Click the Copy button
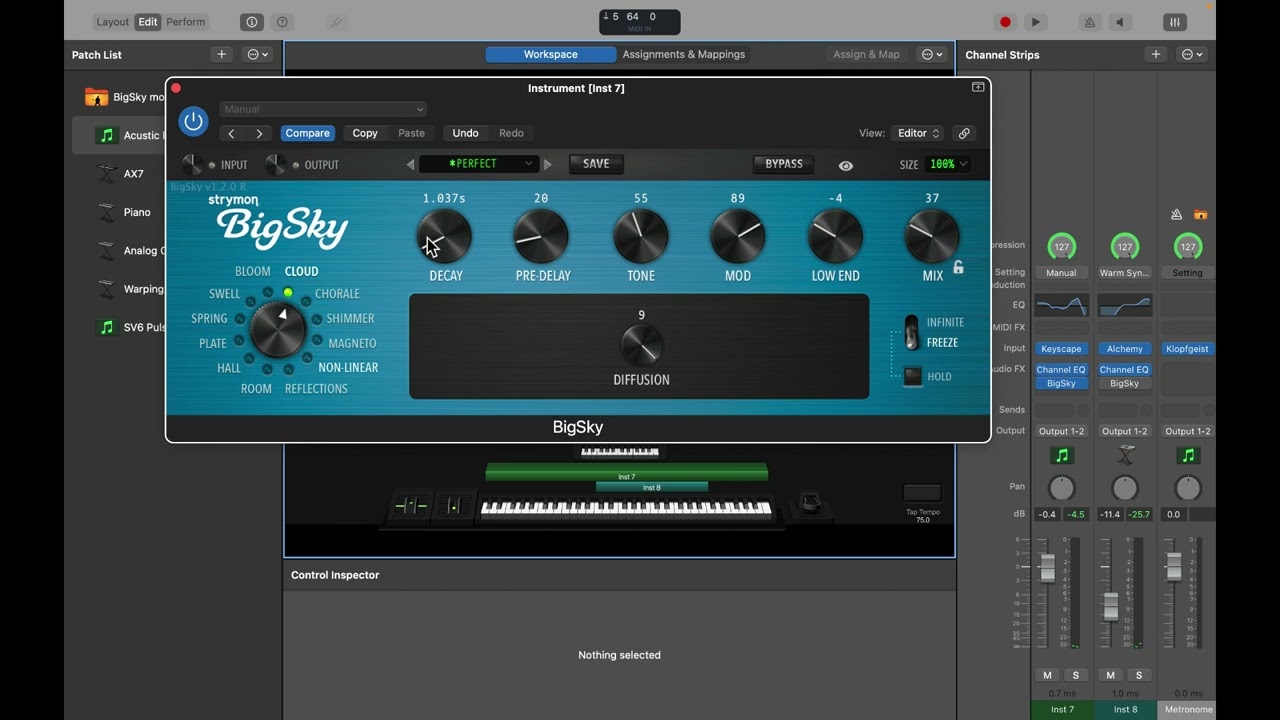Viewport: 1280px width, 720px height. pos(365,133)
